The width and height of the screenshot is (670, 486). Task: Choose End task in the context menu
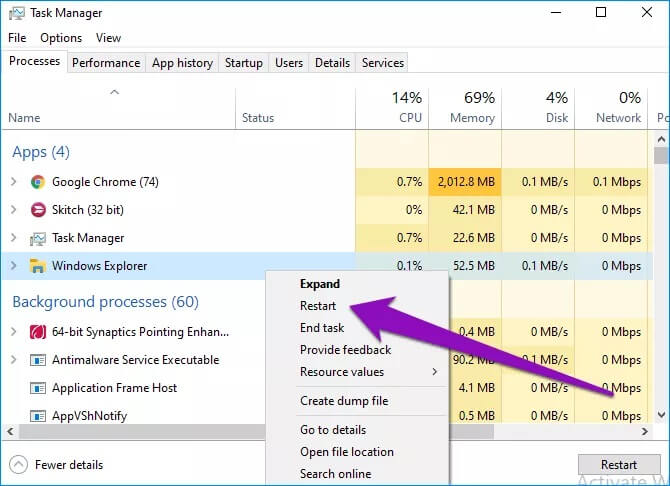point(322,328)
